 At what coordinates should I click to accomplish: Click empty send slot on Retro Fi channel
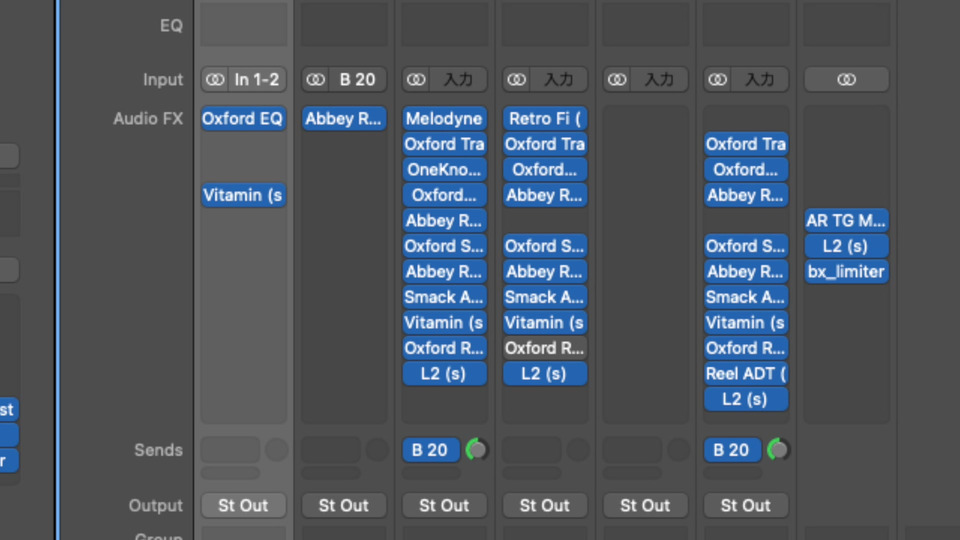(x=531, y=450)
